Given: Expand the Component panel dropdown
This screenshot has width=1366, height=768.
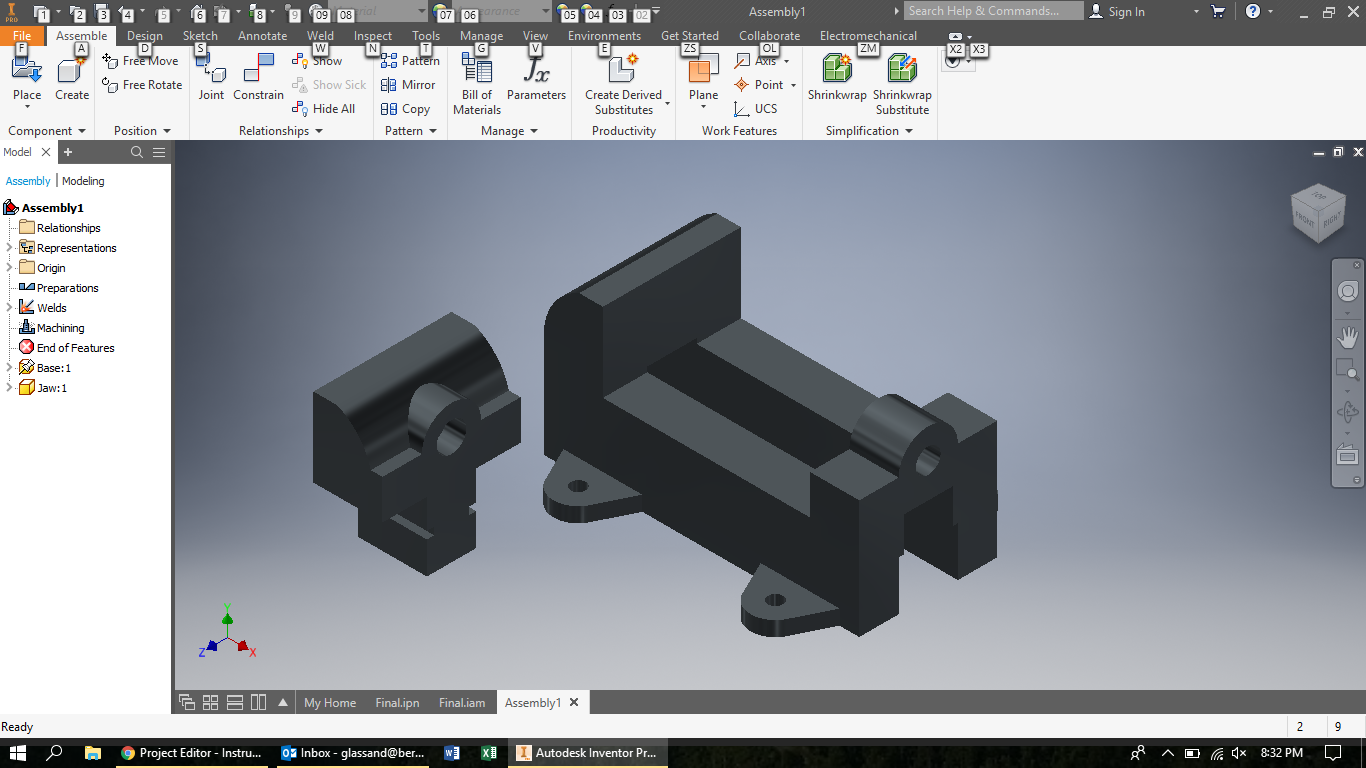Looking at the screenshot, I should 81,131.
